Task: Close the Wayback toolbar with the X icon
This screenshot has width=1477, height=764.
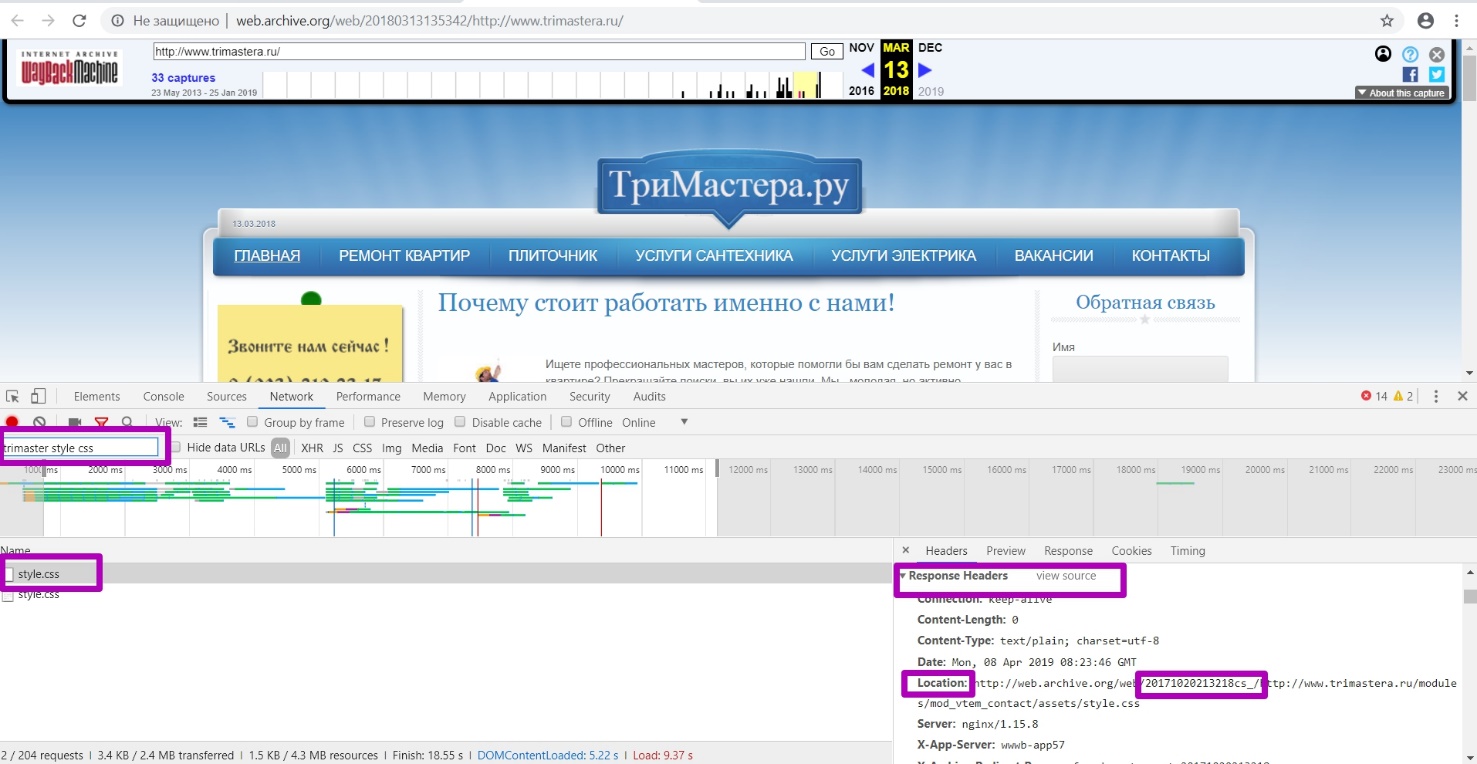Action: click(1437, 54)
